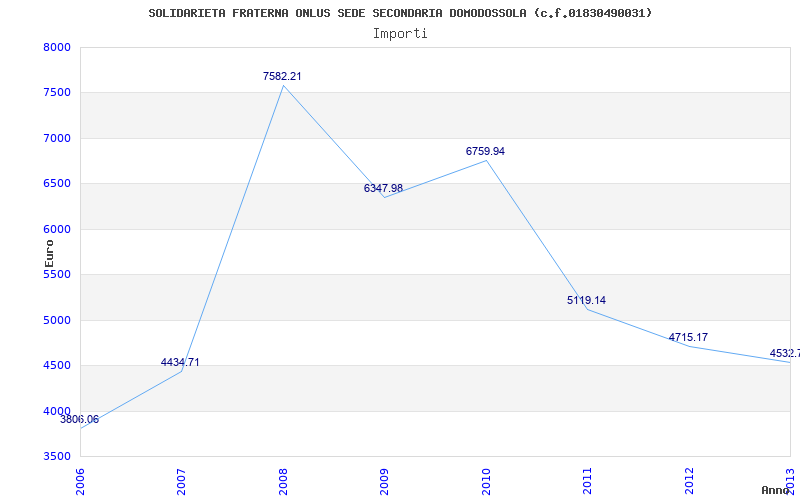The image size is (800, 500).
Task: Select the 4715.17 data label
Action: (688, 337)
